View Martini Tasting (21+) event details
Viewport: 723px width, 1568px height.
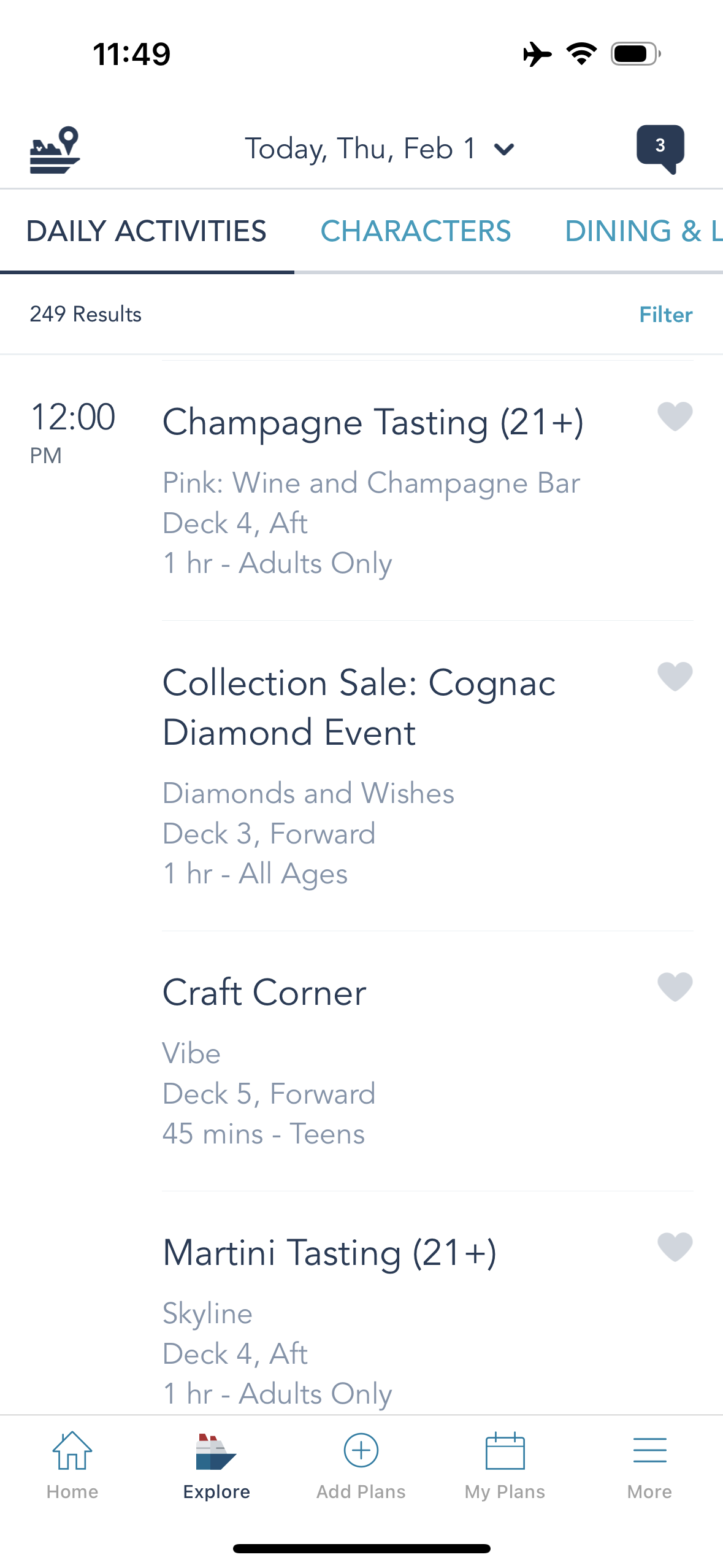tap(329, 1253)
